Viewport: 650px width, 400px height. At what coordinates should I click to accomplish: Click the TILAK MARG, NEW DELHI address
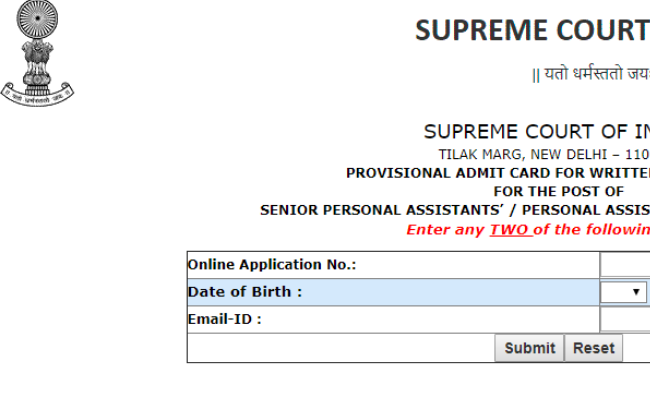click(x=544, y=154)
